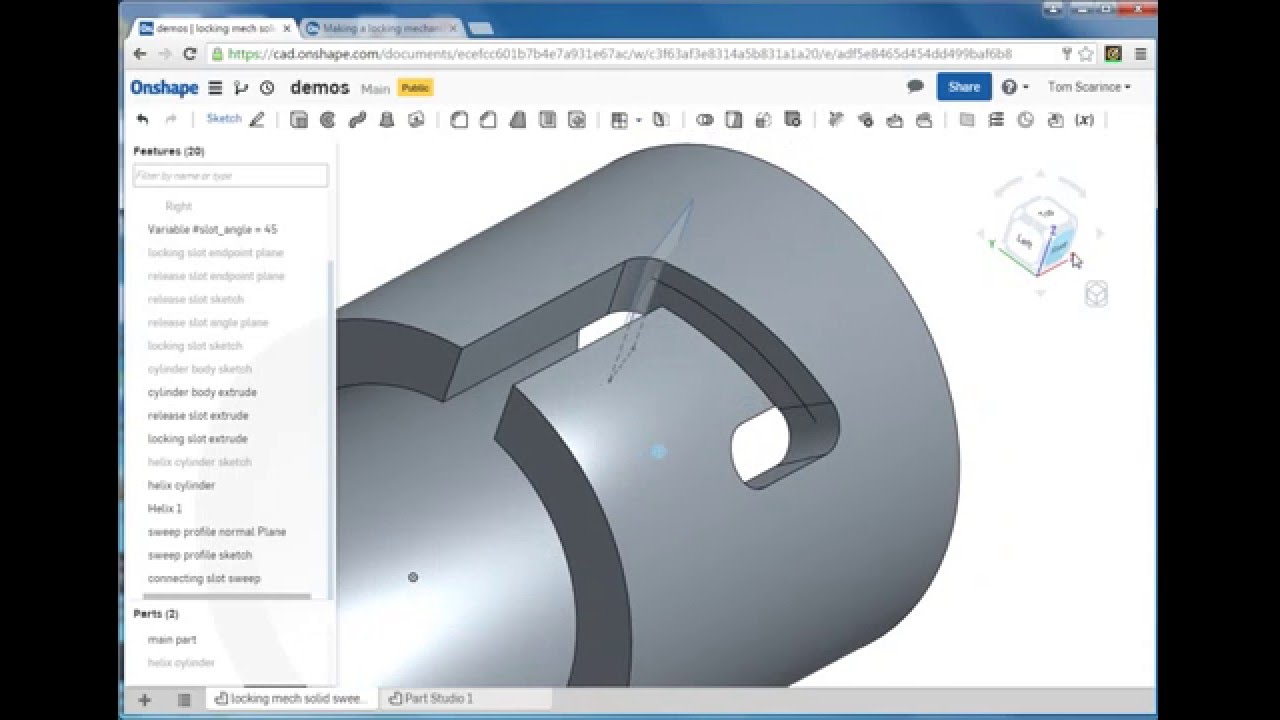Select release slot endpoint plane feature

[216, 276]
